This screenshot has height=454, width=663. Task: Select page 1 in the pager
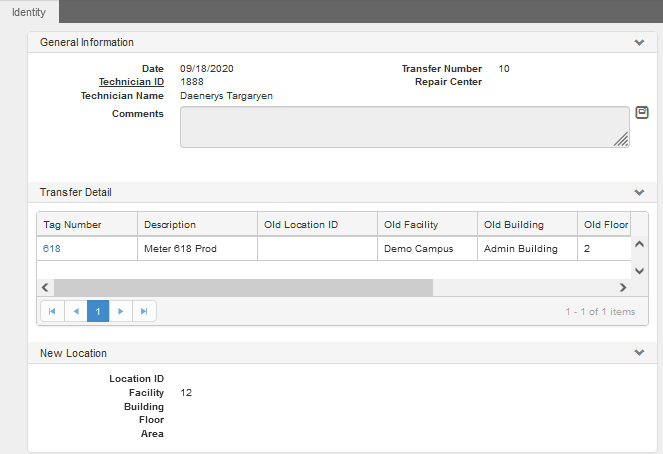[98, 312]
